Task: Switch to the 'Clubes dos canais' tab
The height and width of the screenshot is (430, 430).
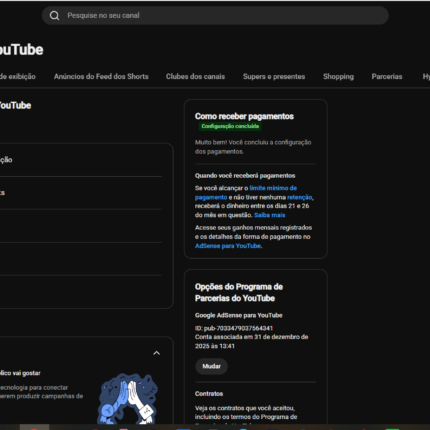Action: 195,76
